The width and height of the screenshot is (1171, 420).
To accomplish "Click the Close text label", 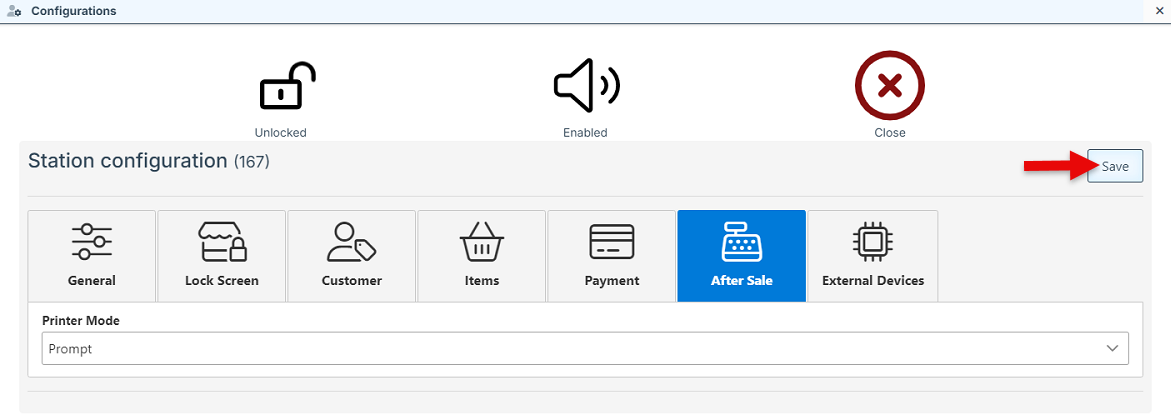I will 889,132.
